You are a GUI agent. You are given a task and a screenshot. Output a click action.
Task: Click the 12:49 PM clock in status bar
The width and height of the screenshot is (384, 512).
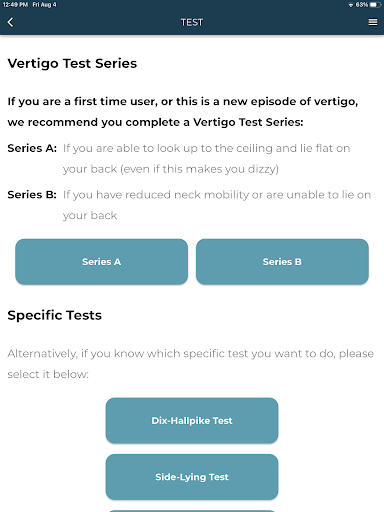pyautogui.click(x=15, y=5)
